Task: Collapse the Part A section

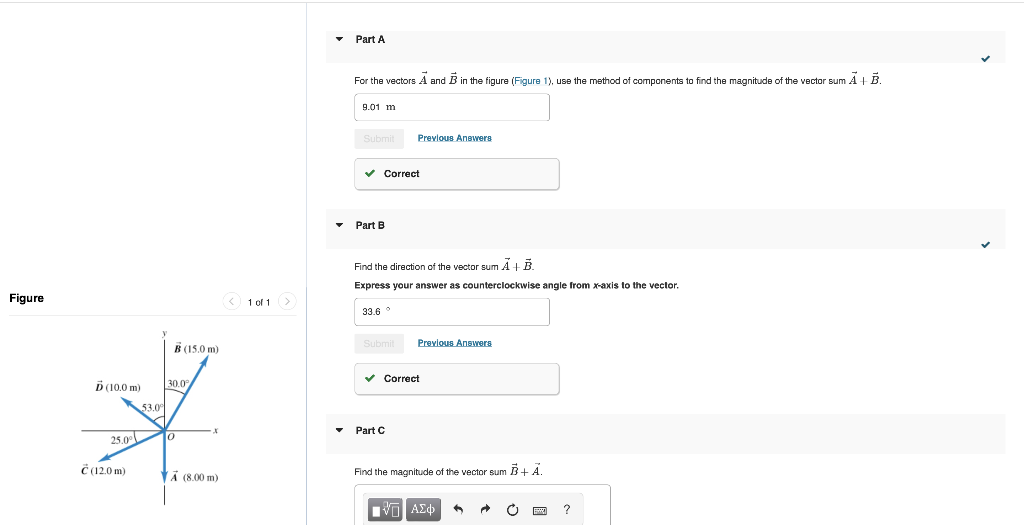Action: pos(340,40)
